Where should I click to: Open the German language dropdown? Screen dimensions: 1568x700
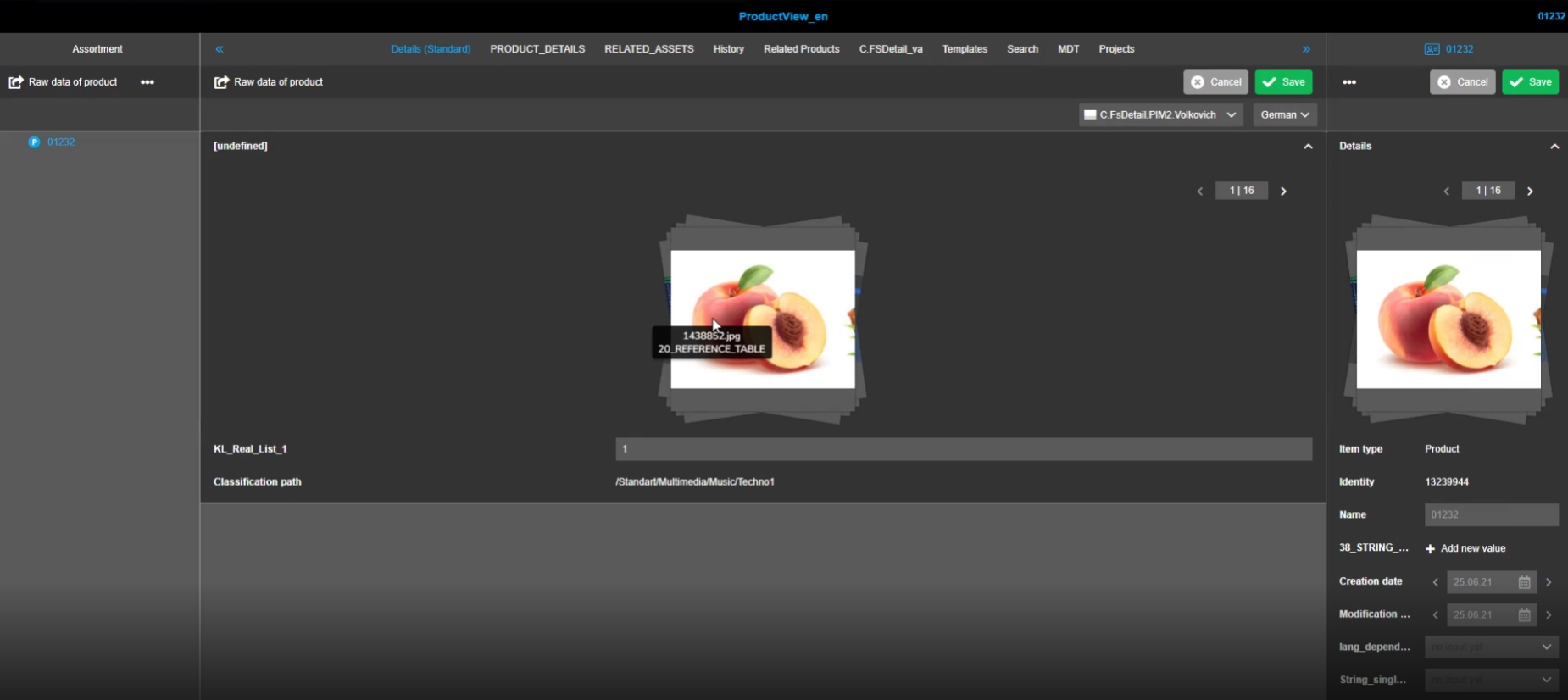pos(1284,115)
